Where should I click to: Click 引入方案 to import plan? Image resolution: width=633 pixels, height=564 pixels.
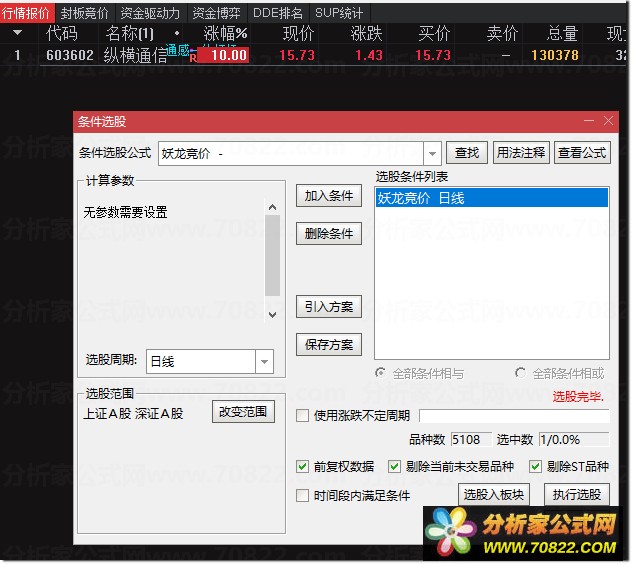click(329, 307)
